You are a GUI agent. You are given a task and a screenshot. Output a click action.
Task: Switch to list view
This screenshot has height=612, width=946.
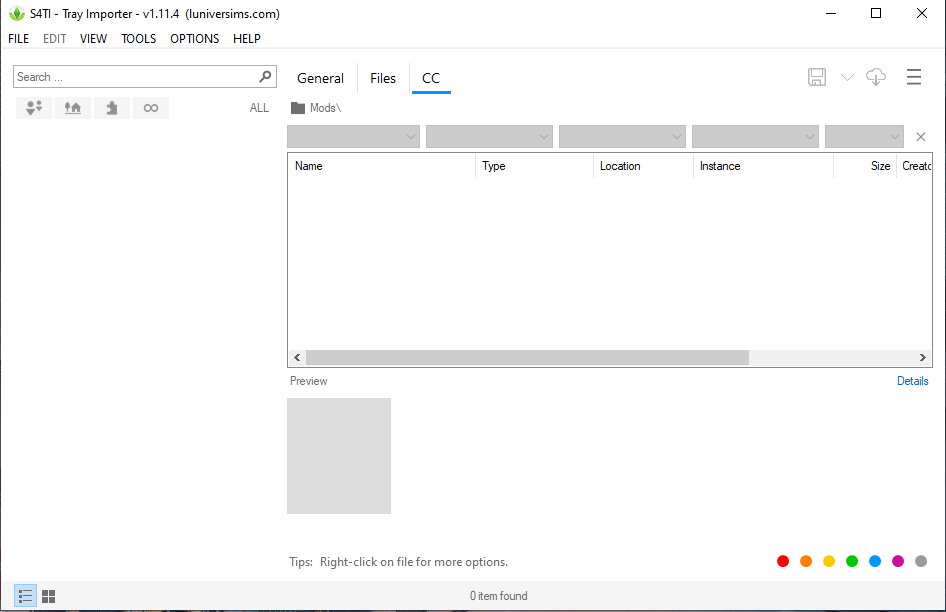tap(25, 596)
